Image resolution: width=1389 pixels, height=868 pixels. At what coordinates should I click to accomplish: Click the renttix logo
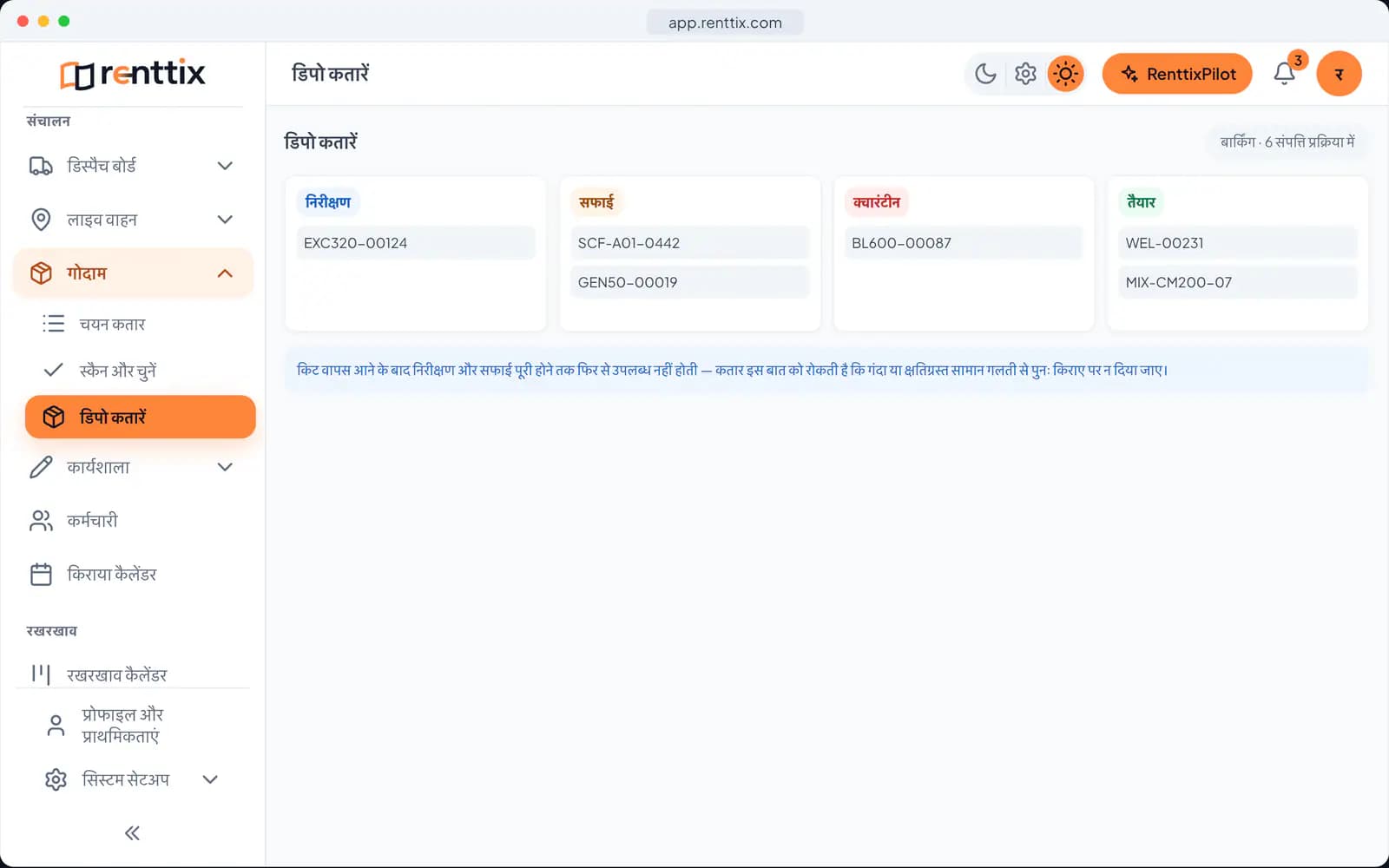click(x=132, y=74)
